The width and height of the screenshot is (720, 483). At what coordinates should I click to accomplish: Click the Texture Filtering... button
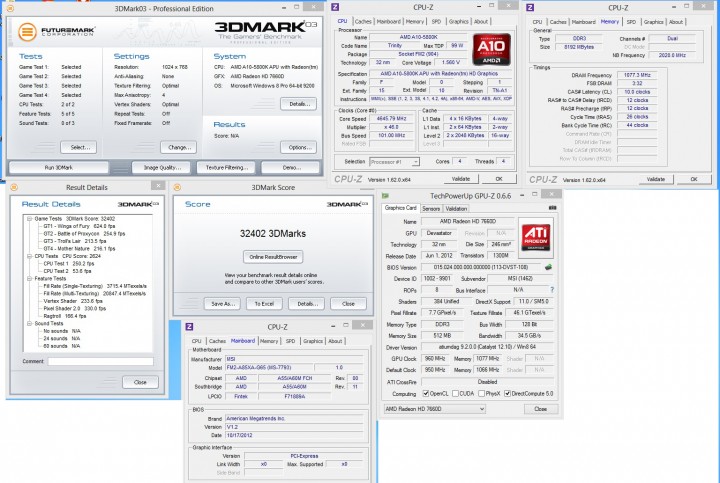coord(227,168)
